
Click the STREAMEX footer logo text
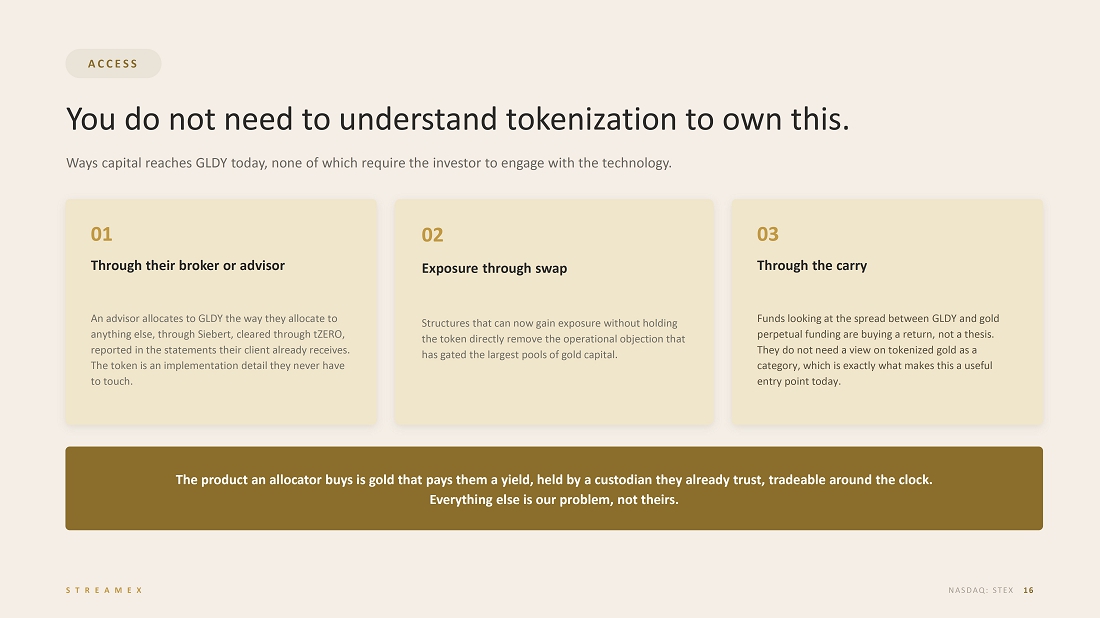105,590
